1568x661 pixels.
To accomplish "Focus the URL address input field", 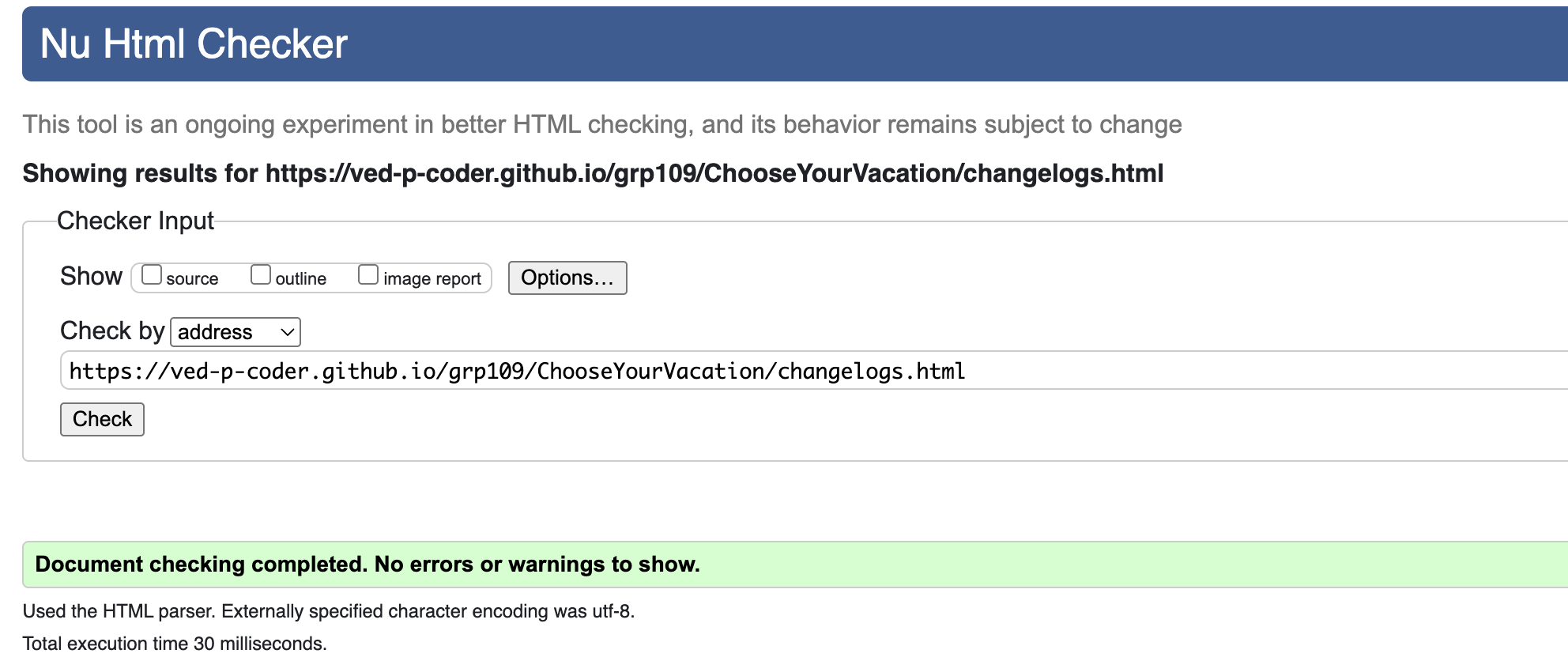I will (x=814, y=371).
